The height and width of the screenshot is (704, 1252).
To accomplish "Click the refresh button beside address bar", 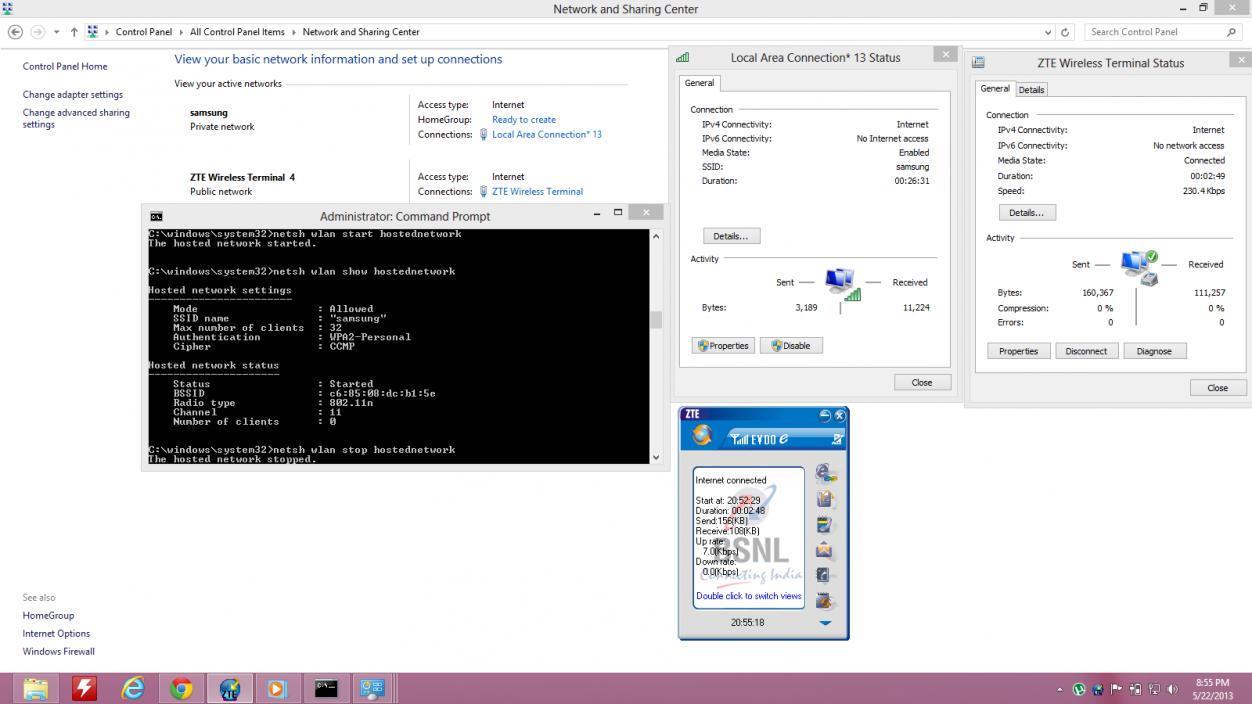I will (1065, 32).
